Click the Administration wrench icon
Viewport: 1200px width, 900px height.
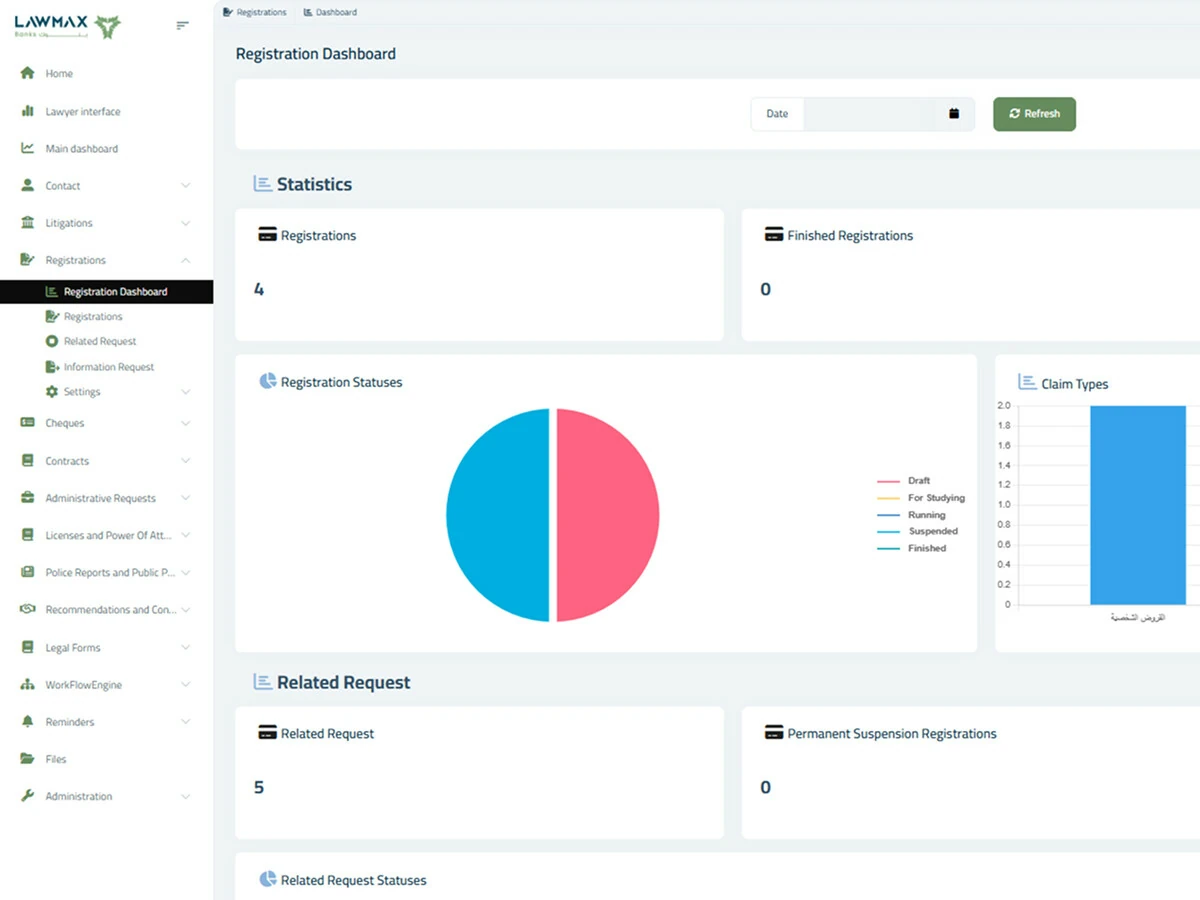(x=28, y=796)
